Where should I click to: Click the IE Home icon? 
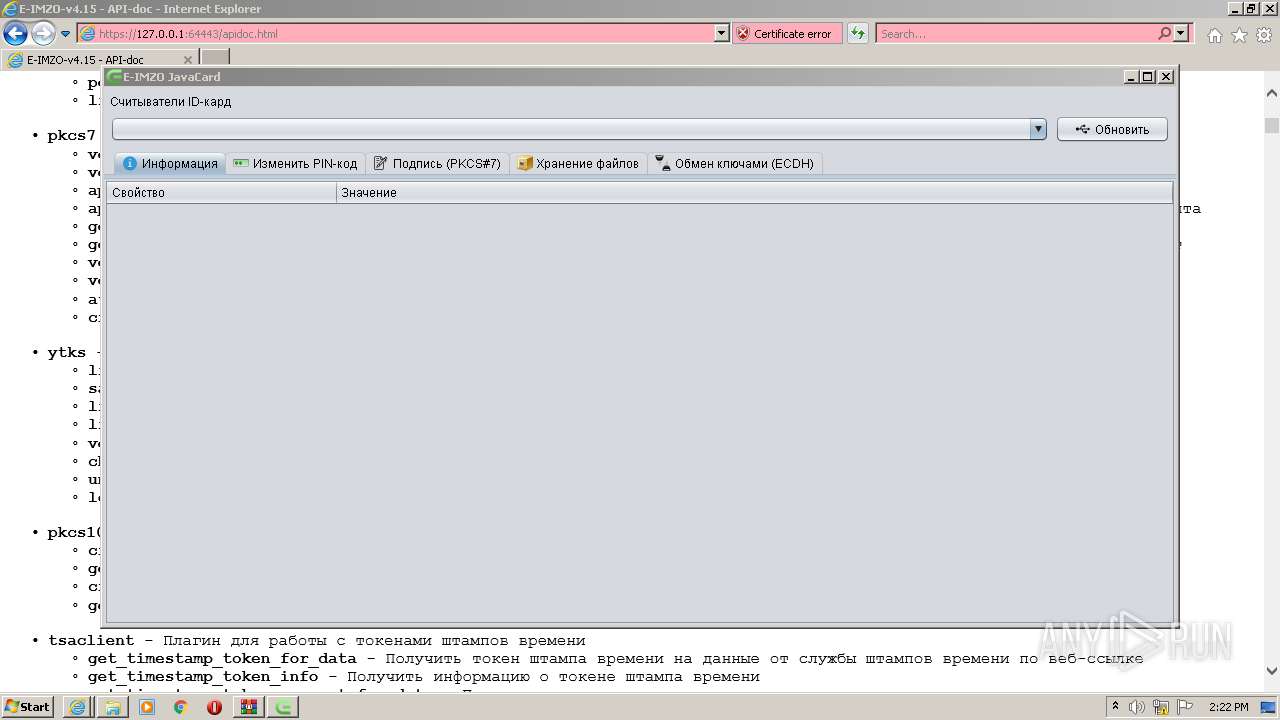point(1214,35)
